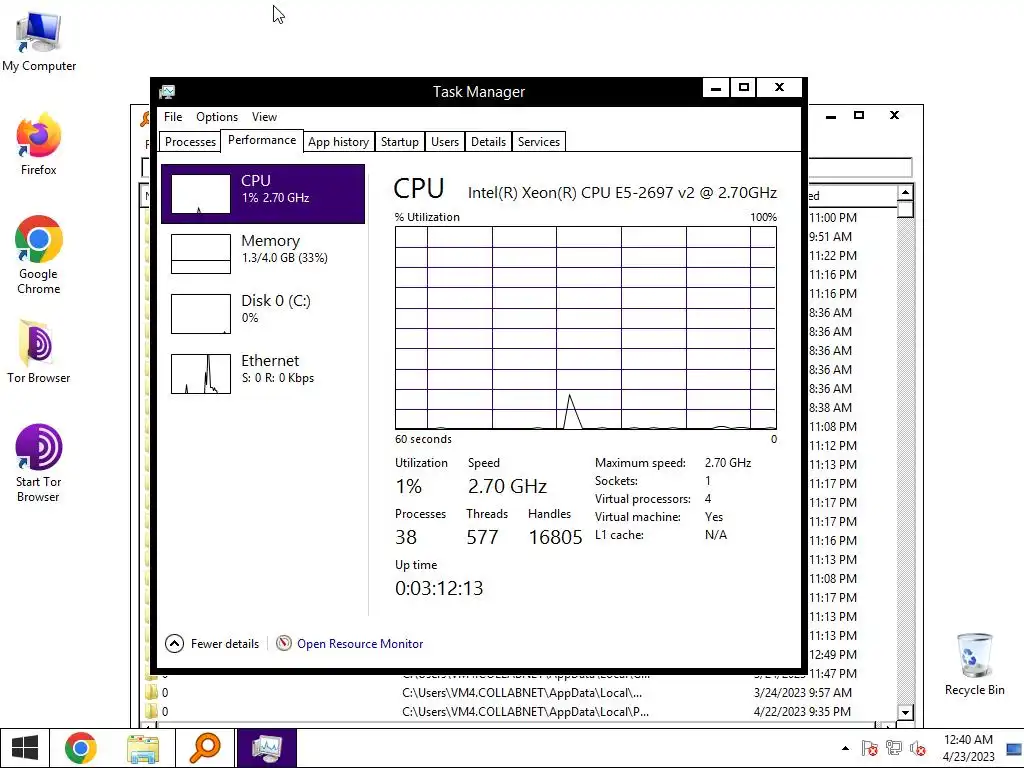Click the Threads value 577
Viewport: 1024px width, 768px height.
482,537
